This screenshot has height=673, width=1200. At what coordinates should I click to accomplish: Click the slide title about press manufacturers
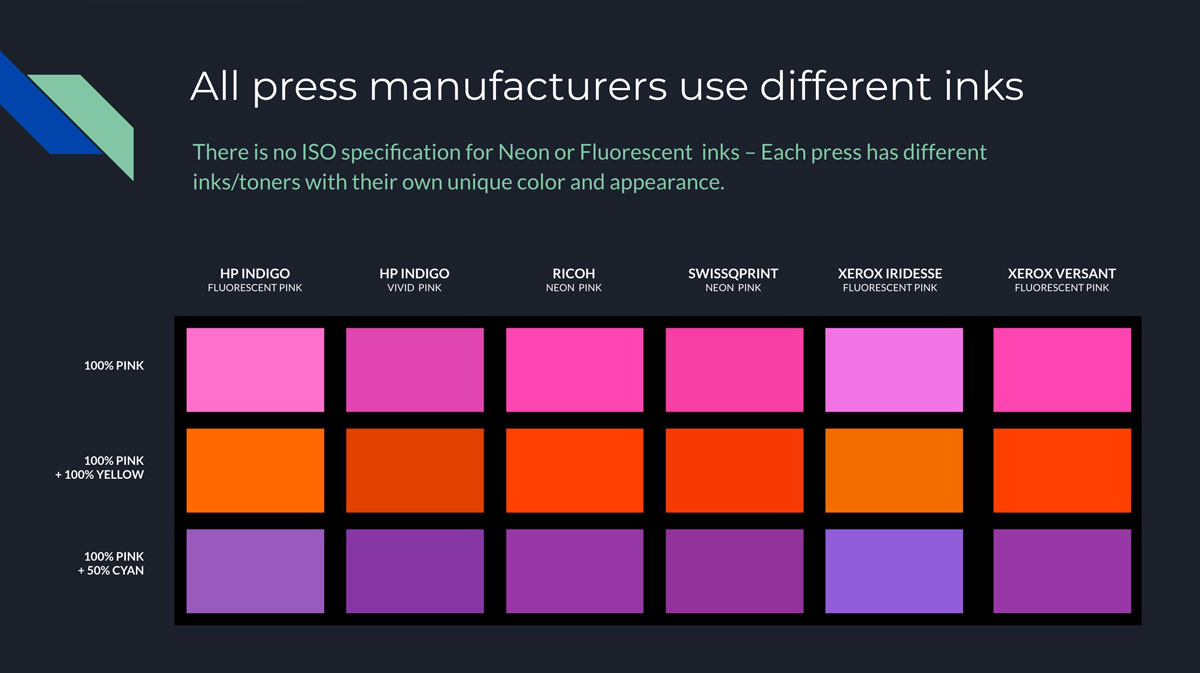click(607, 87)
